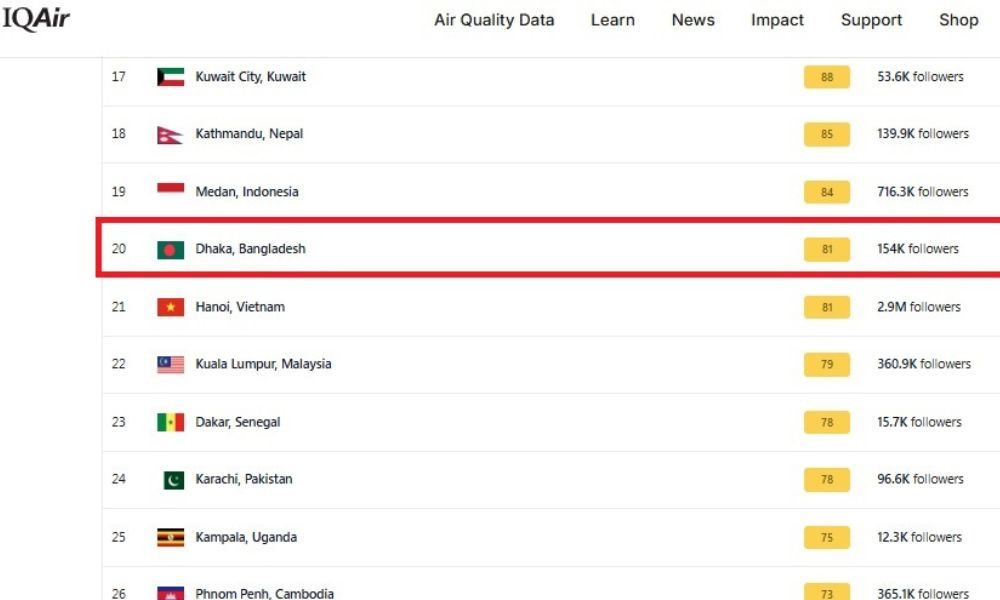Click AQI badge 81 for Dhaka
The width and height of the screenshot is (1000, 600).
point(827,249)
